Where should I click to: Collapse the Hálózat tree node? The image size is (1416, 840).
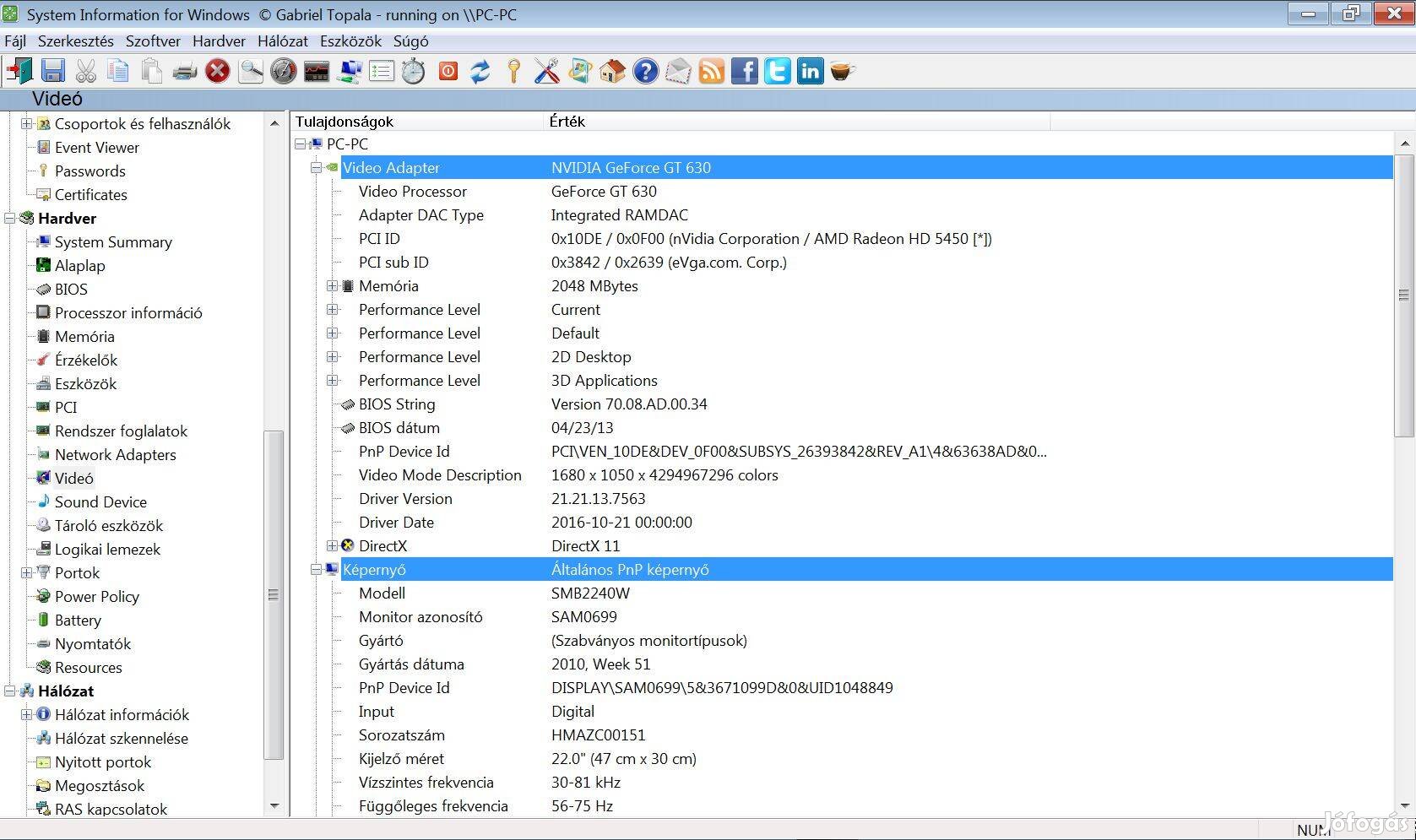(9, 691)
